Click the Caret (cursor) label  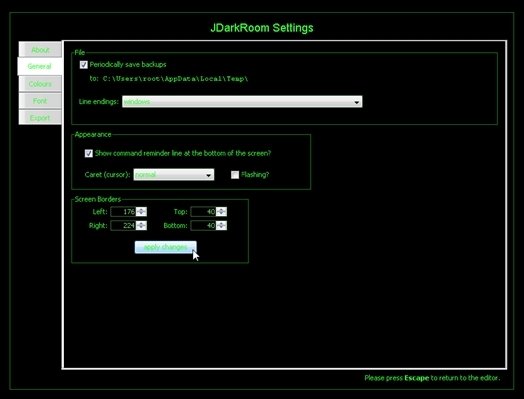tap(107, 174)
